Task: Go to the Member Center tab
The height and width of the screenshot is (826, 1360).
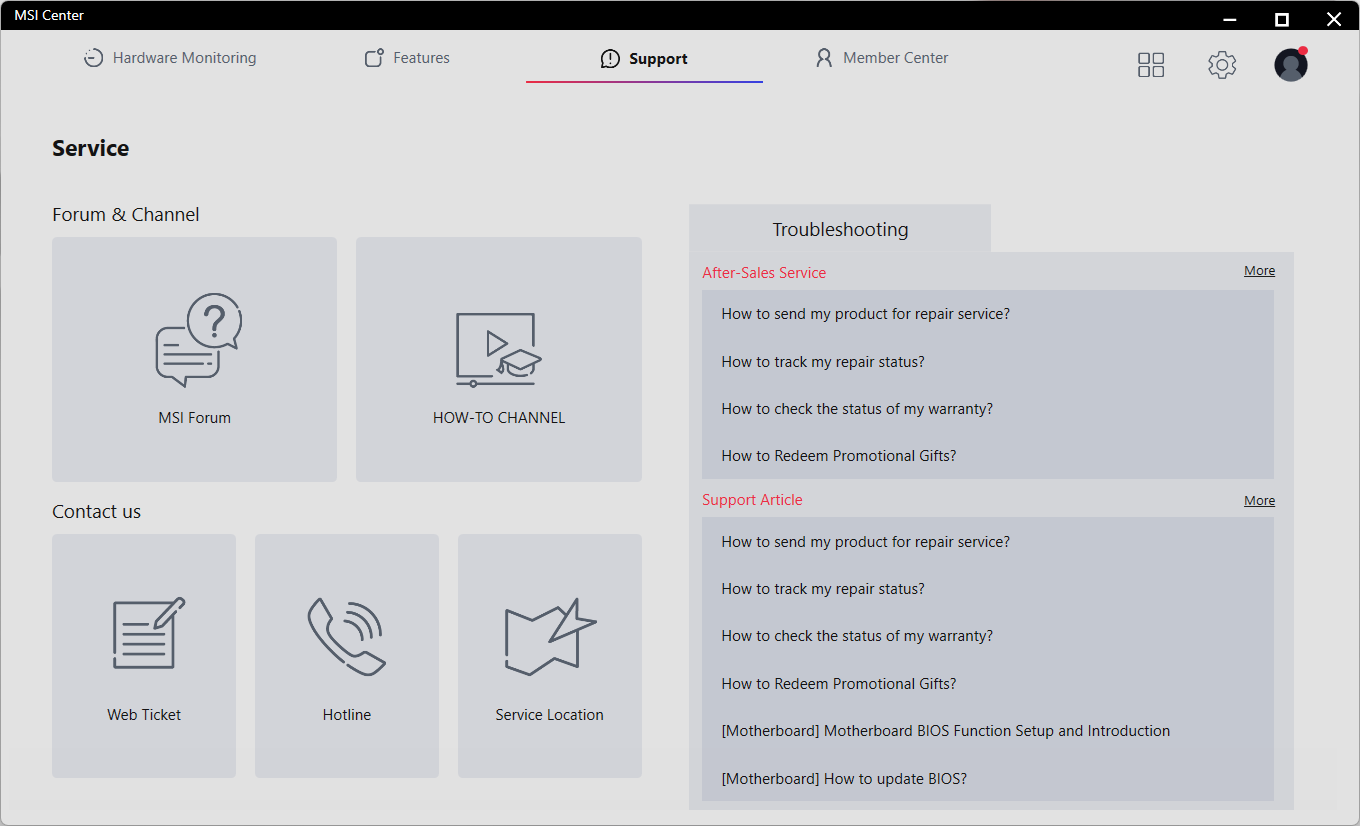Action: point(882,58)
